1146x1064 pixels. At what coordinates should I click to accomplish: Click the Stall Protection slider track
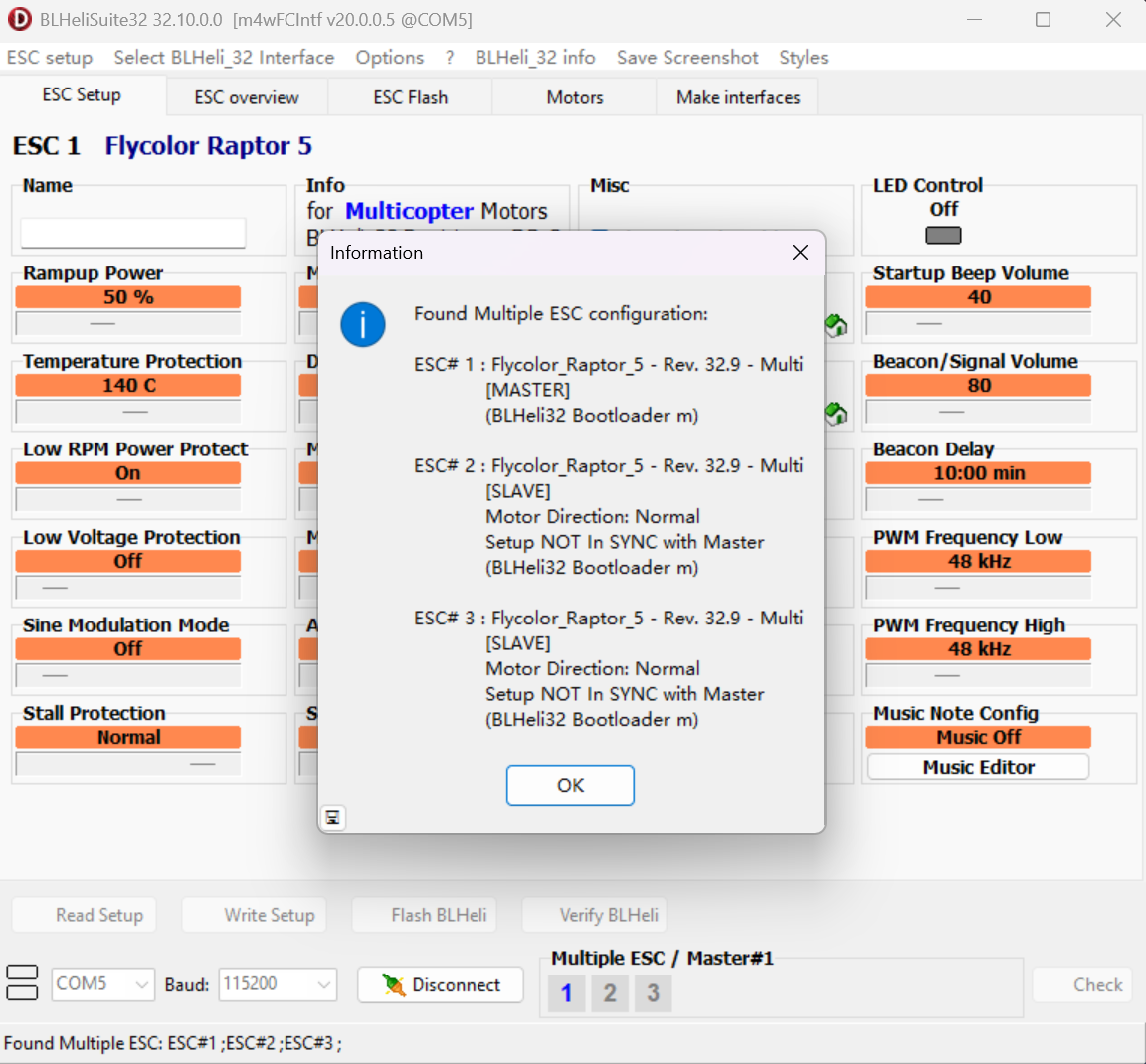tap(128, 764)
